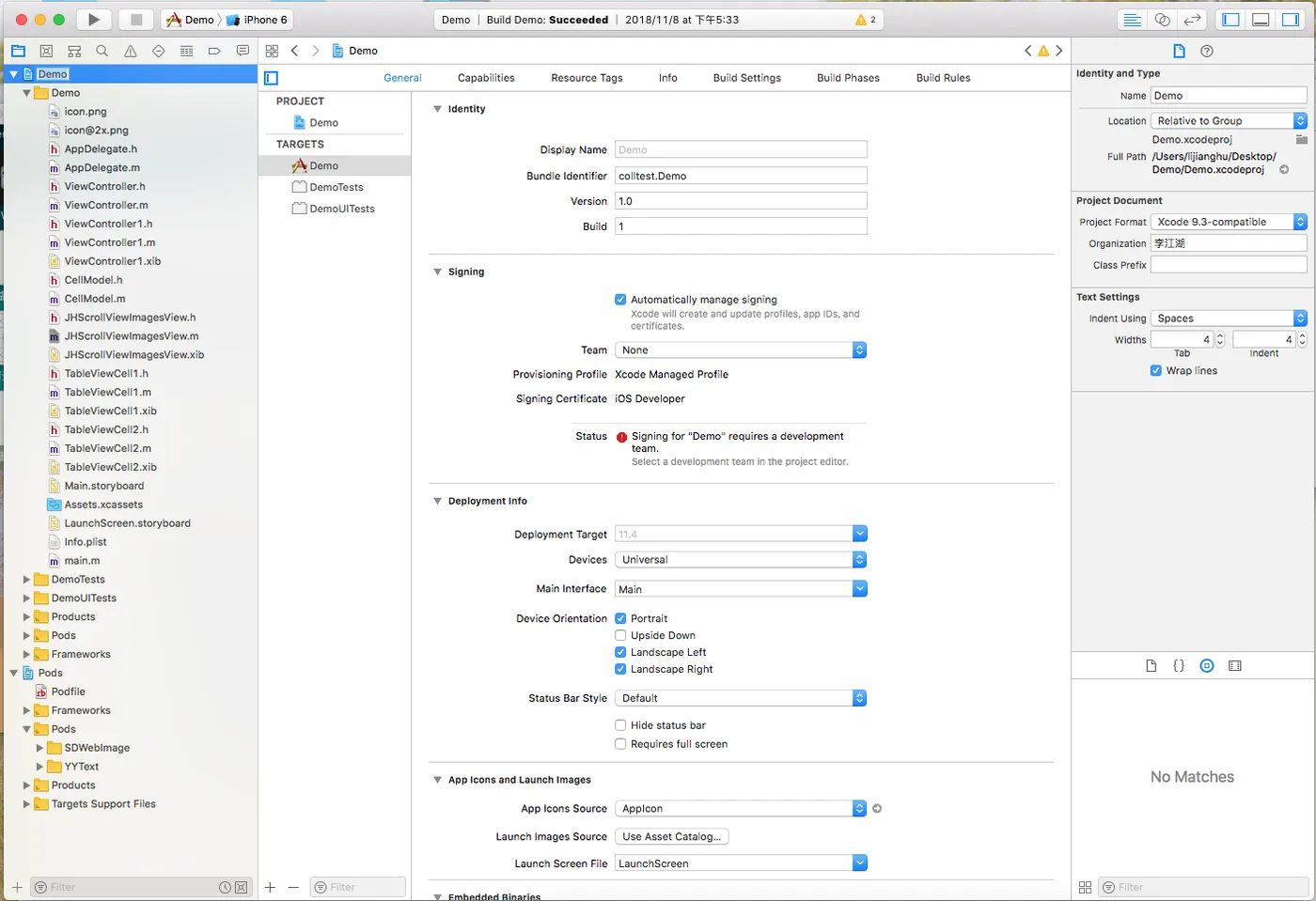Toggle the Debug area panel
Screen dimensions: 1316x901
[x=1261, y=20]
